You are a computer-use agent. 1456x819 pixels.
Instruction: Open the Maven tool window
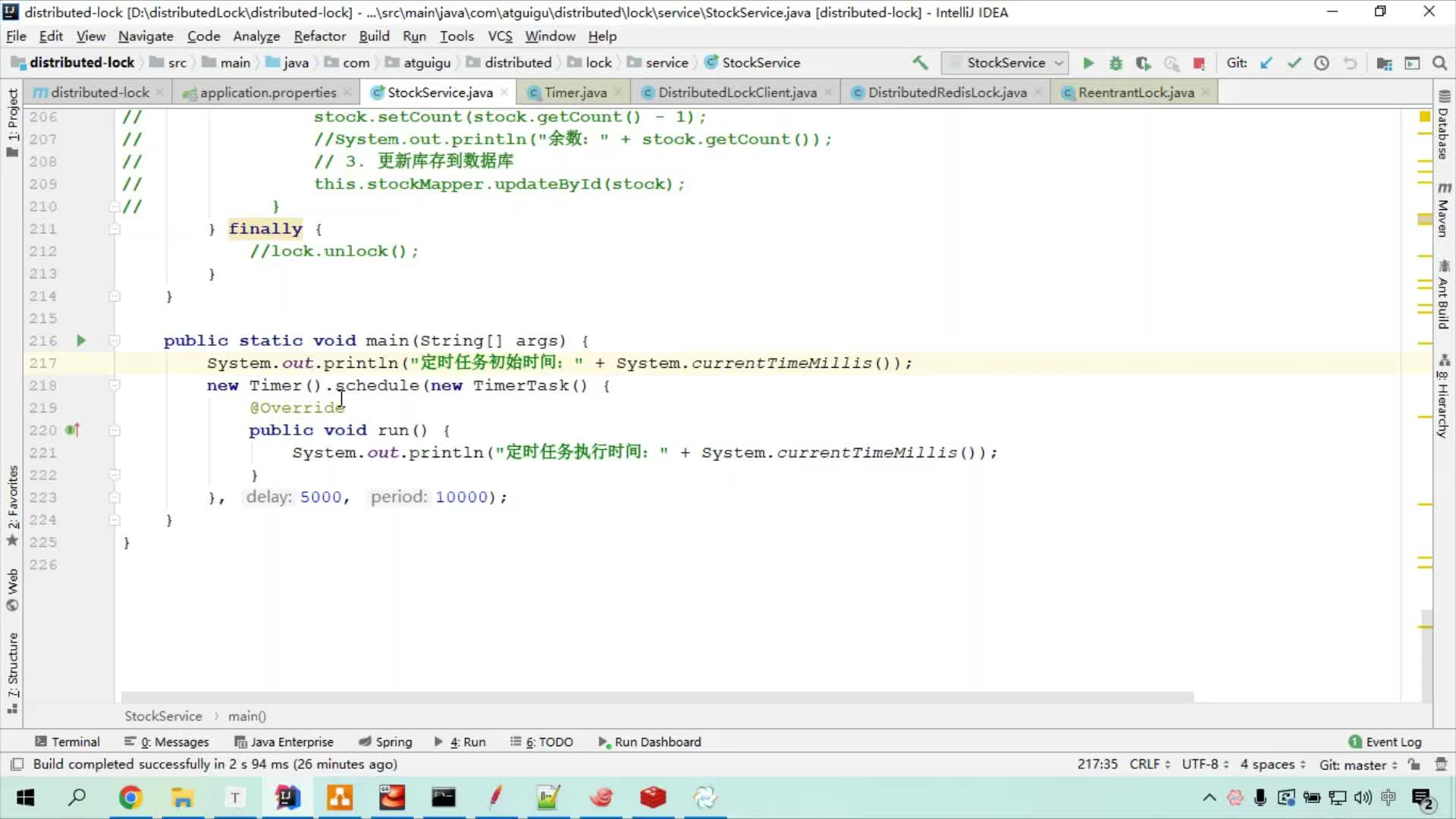tap(1444, 209)
